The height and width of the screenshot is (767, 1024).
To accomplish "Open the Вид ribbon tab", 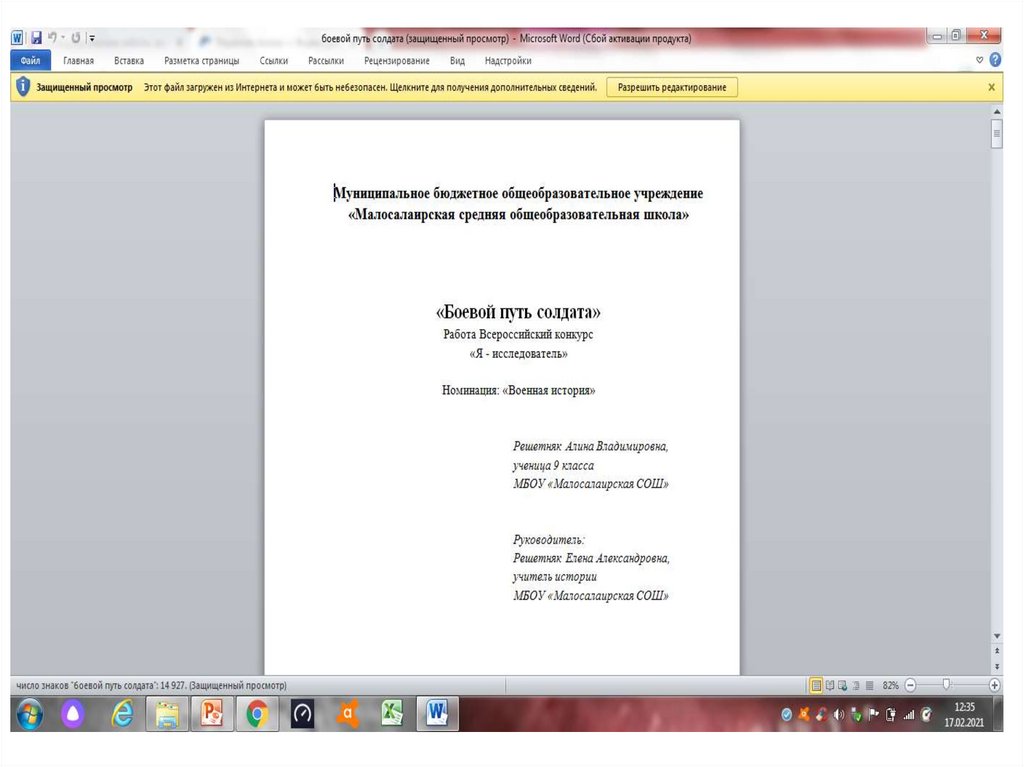I will pyautogui.click(x=457, y=61).
